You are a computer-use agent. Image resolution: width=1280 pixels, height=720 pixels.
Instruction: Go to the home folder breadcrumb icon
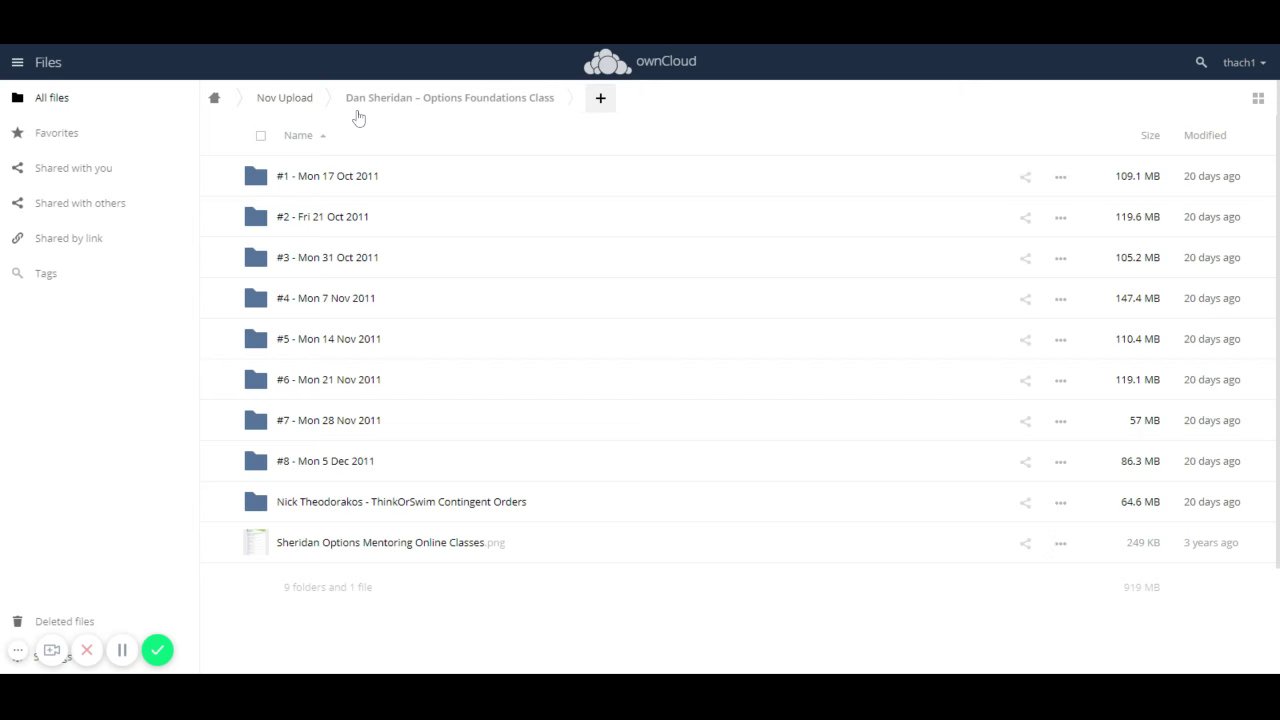pyautogui.click(x=214, y=98)
